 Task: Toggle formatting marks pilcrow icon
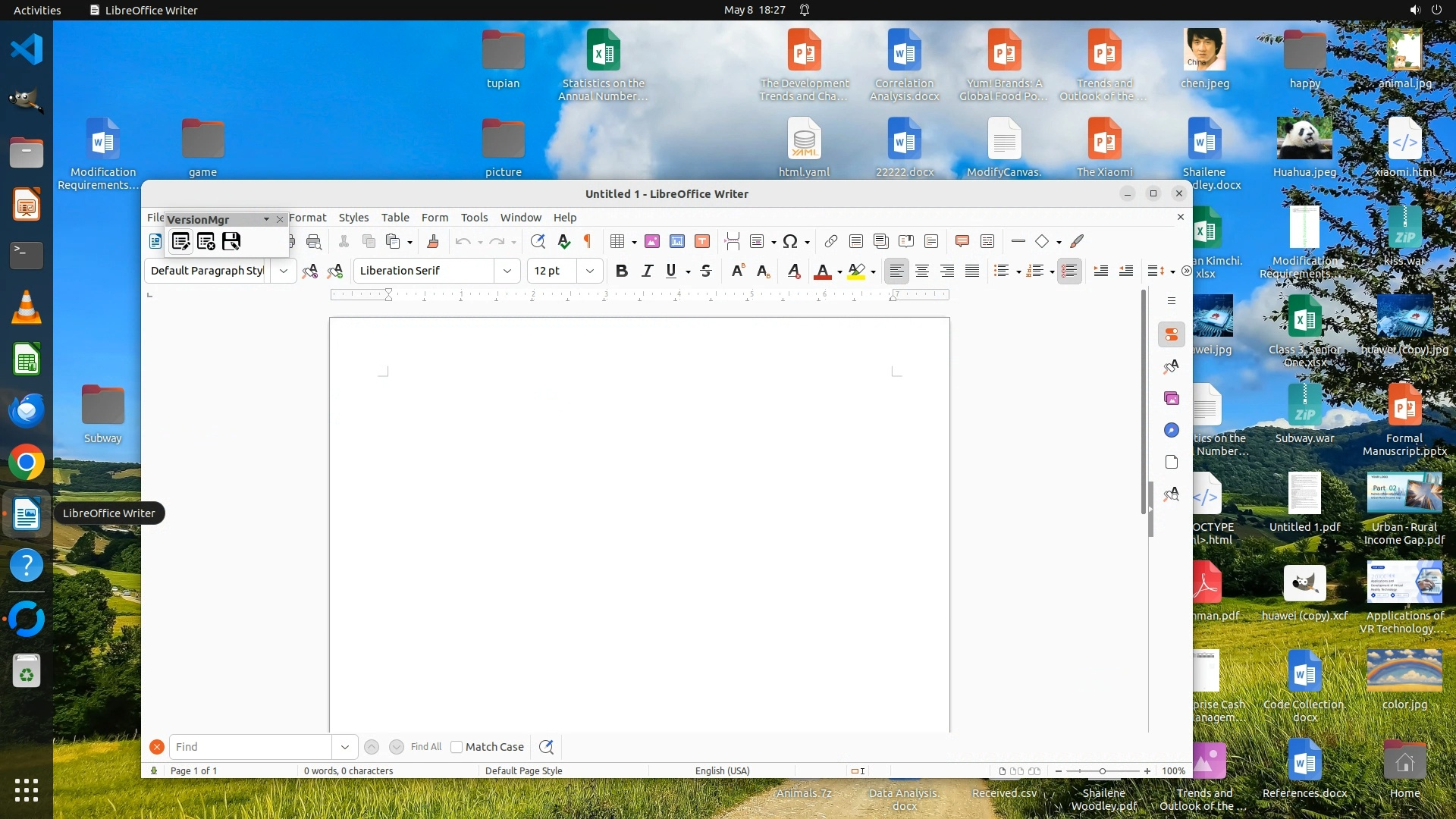click(x=587, y=241)
